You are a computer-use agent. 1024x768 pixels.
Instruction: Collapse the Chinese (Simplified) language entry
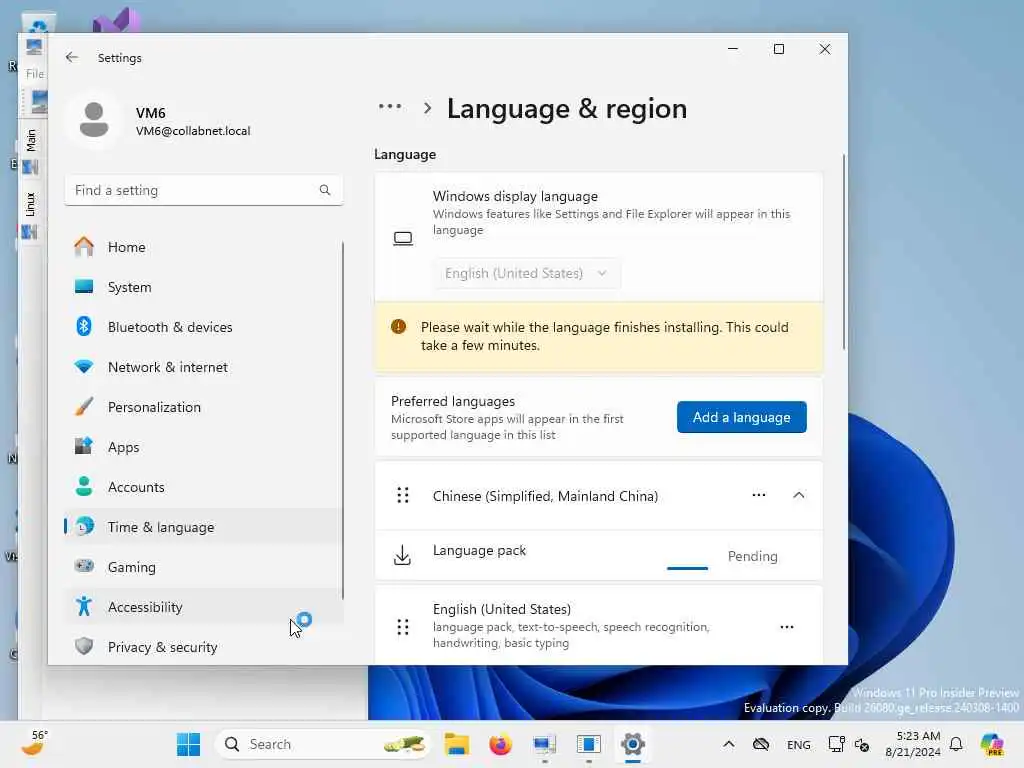[799, 495]
